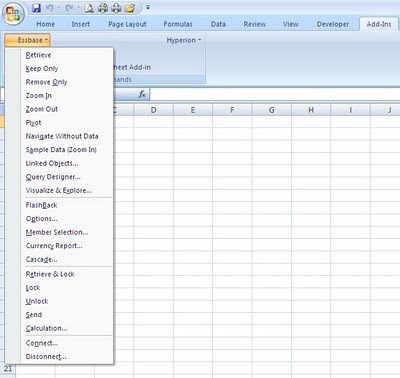
Task: Click the Office button orb
Action: coord(13,14)
